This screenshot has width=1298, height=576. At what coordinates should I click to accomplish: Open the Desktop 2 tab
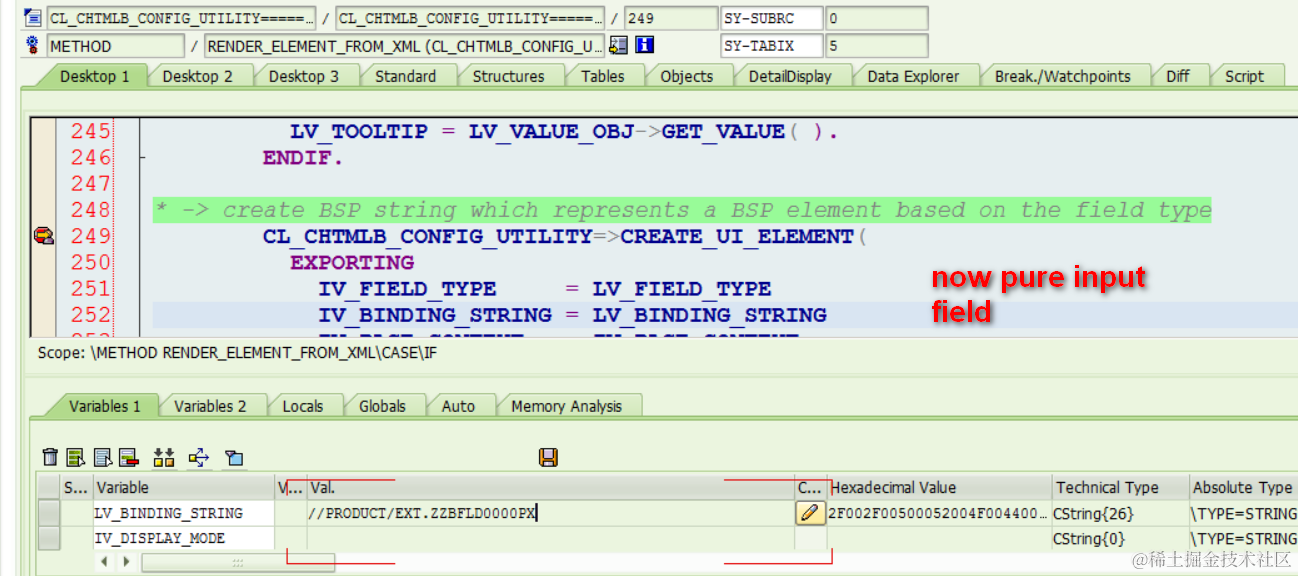(197, 76)
